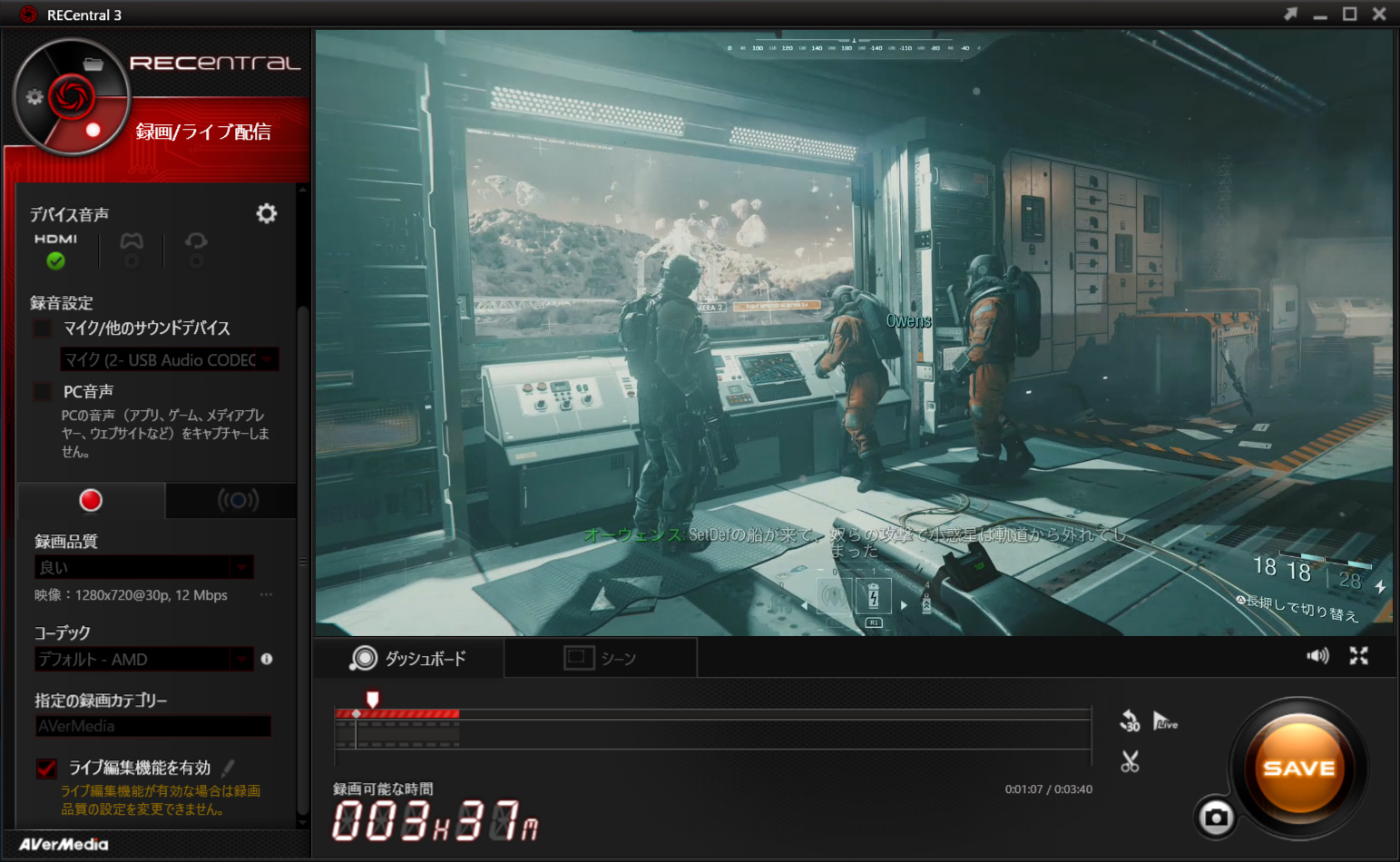Image resolution: width=1400 pixels, height=862 pixels.
Task: Click the game preview video
Action: (854, 332)
